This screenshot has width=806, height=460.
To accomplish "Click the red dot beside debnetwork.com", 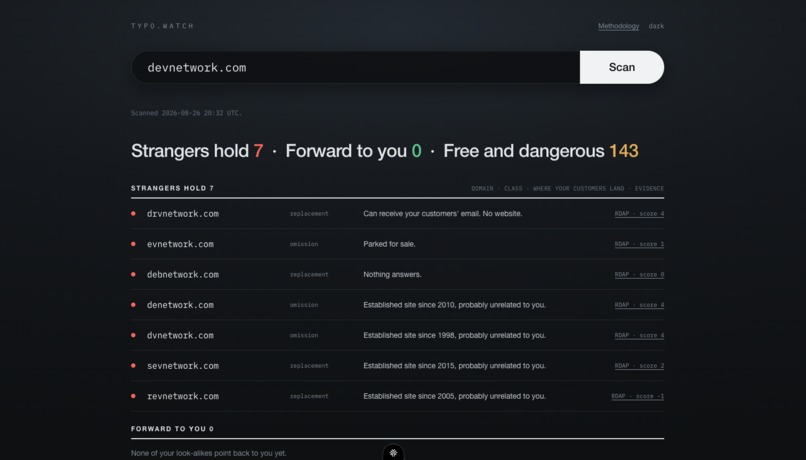I will point(134,274).
